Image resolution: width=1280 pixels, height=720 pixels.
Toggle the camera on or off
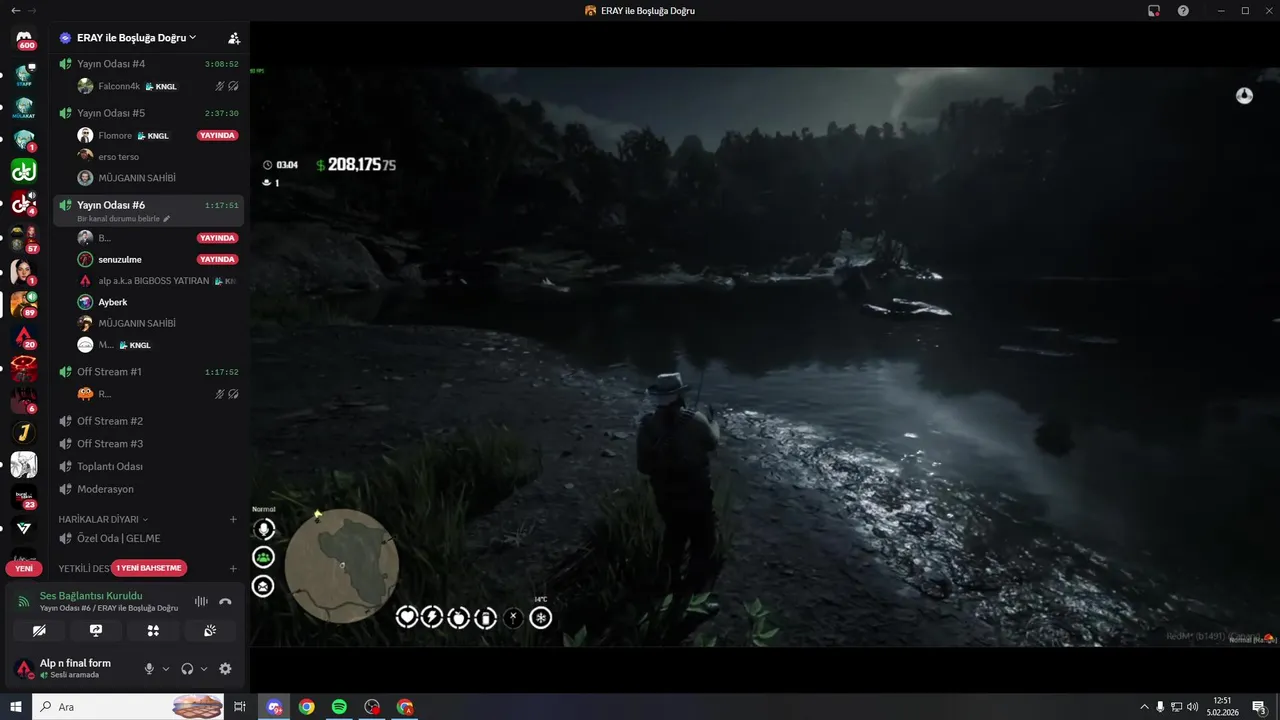pos(39,630)
